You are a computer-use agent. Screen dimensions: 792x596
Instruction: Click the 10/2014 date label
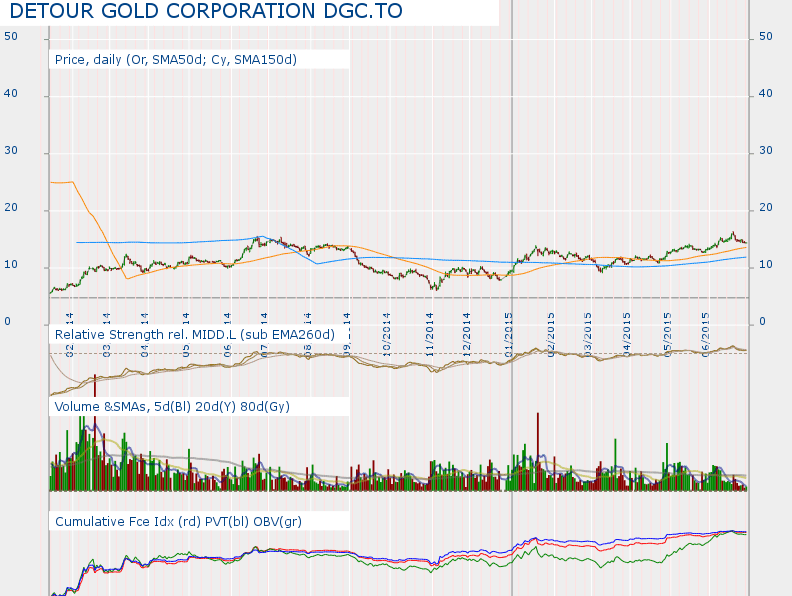pos(386,335)
